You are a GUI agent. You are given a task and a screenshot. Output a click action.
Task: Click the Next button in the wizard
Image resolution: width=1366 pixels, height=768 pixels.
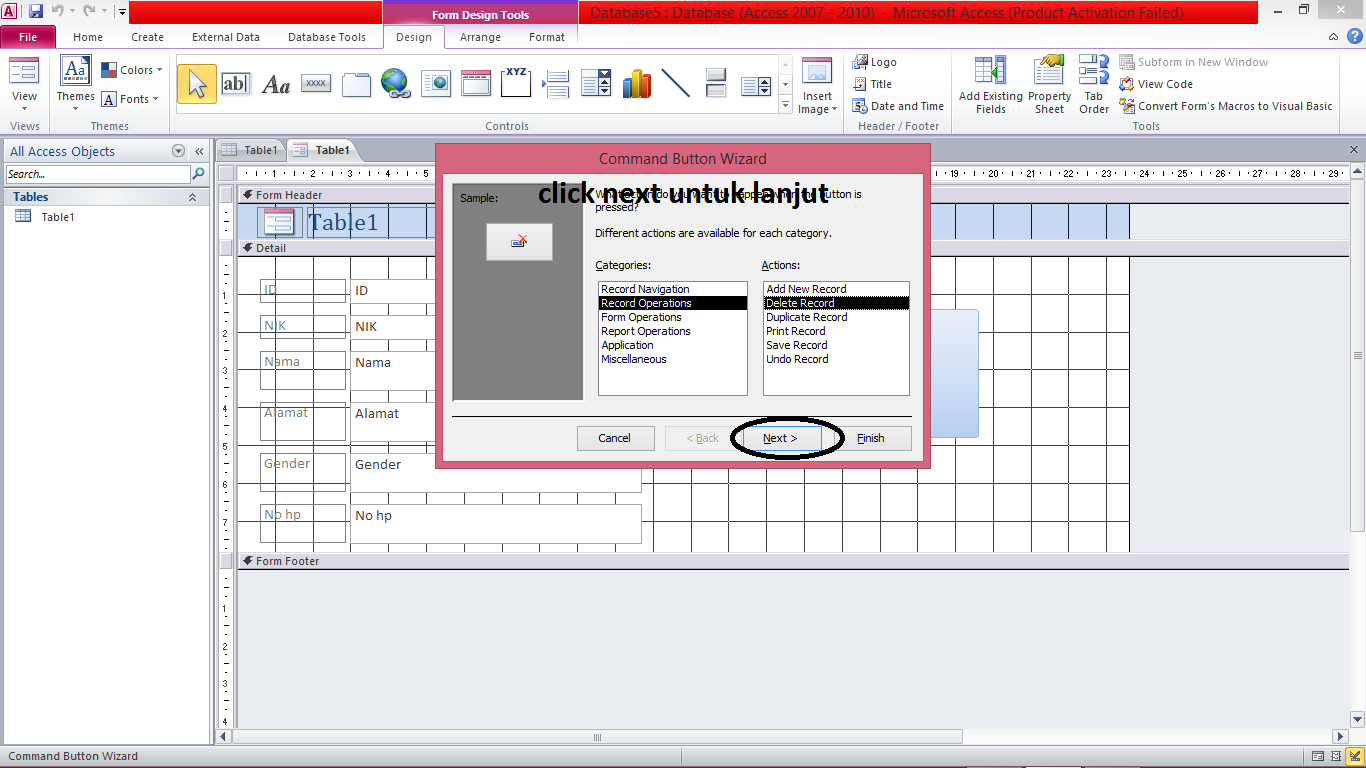[x=779, y=438]
